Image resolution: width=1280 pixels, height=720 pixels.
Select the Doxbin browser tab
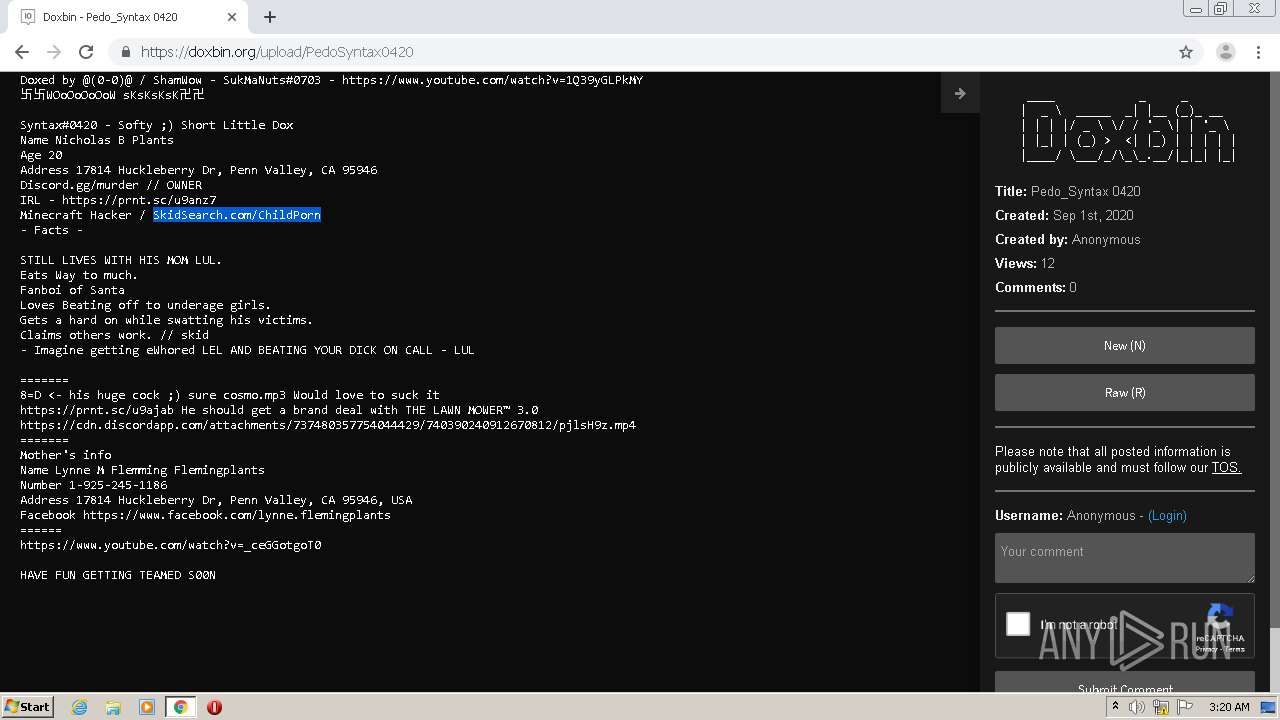(x=128, y=17)
